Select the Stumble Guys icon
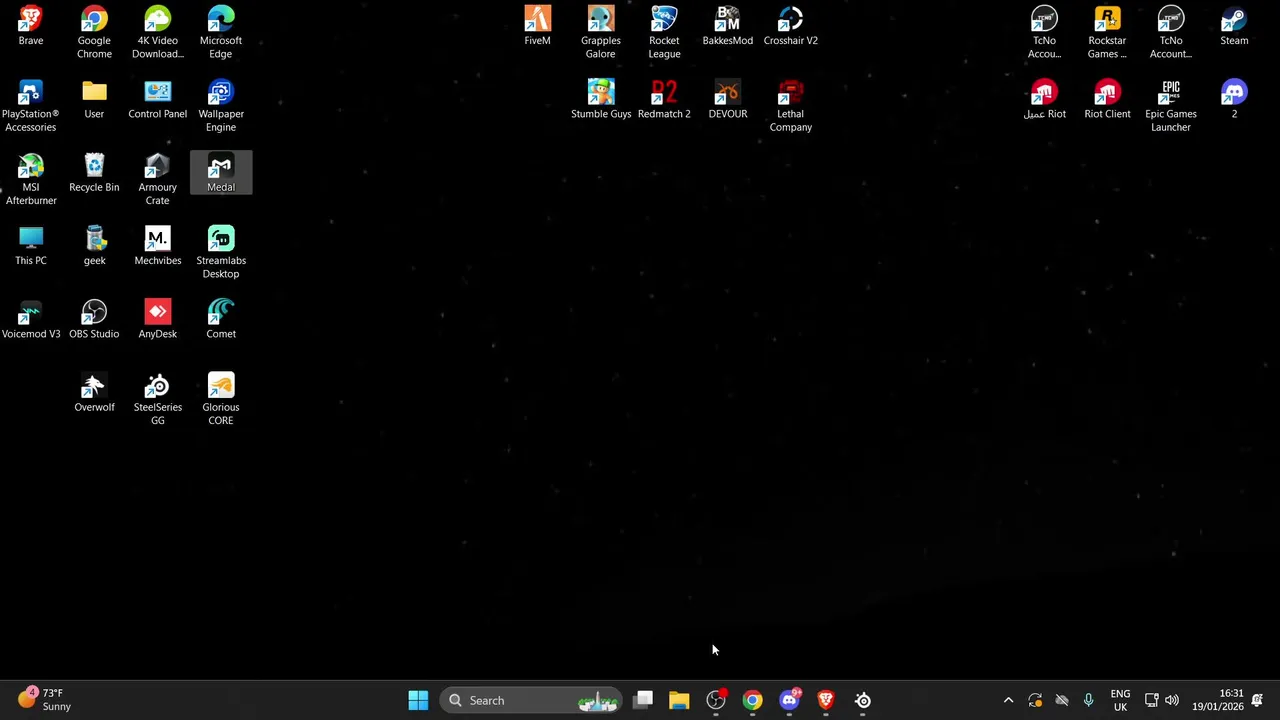 601,100
